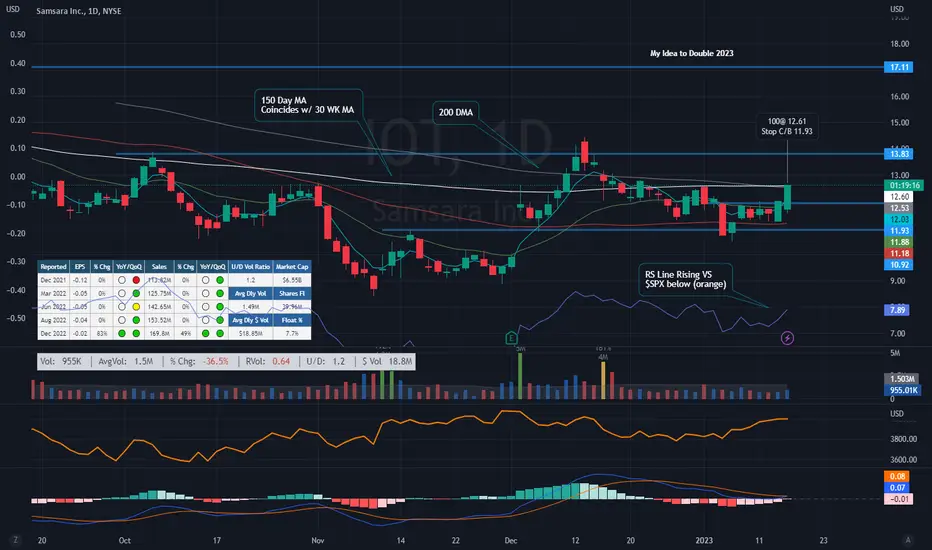
Task: Click the 'Dec 2022' reported row cell
Action: [53, 334]
